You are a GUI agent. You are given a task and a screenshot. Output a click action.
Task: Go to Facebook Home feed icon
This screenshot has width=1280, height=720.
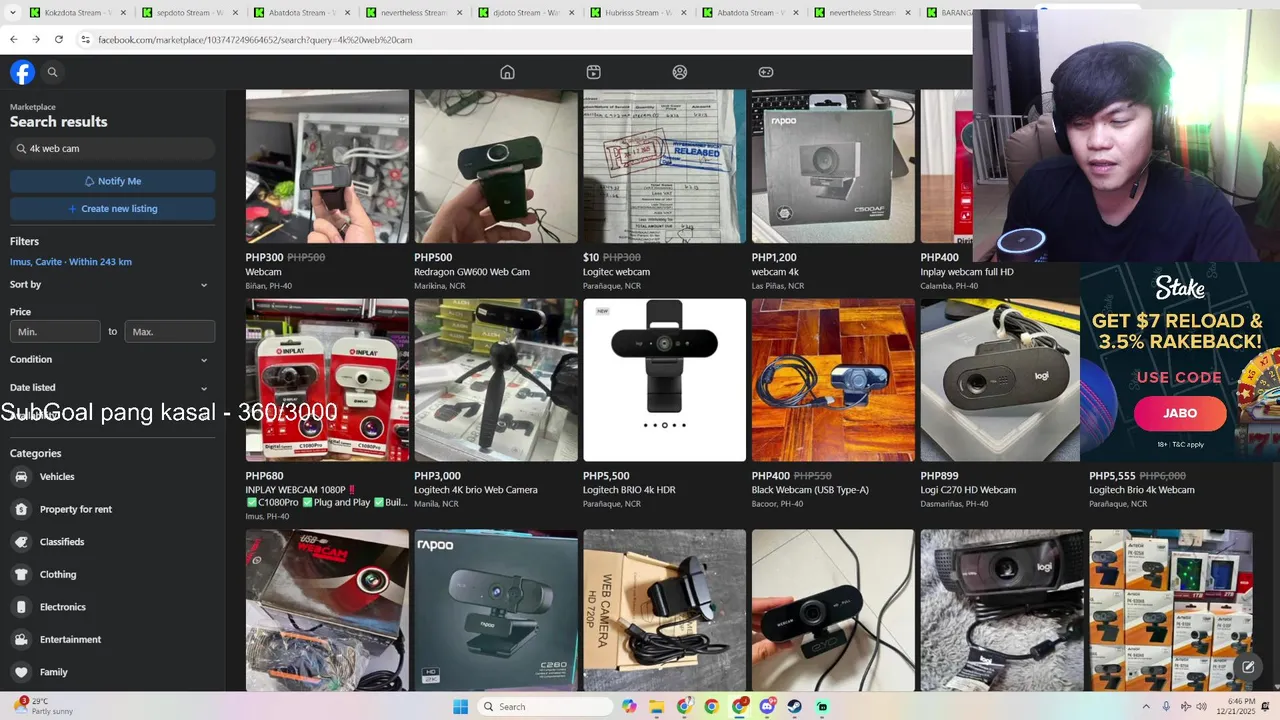coord(507,72)
